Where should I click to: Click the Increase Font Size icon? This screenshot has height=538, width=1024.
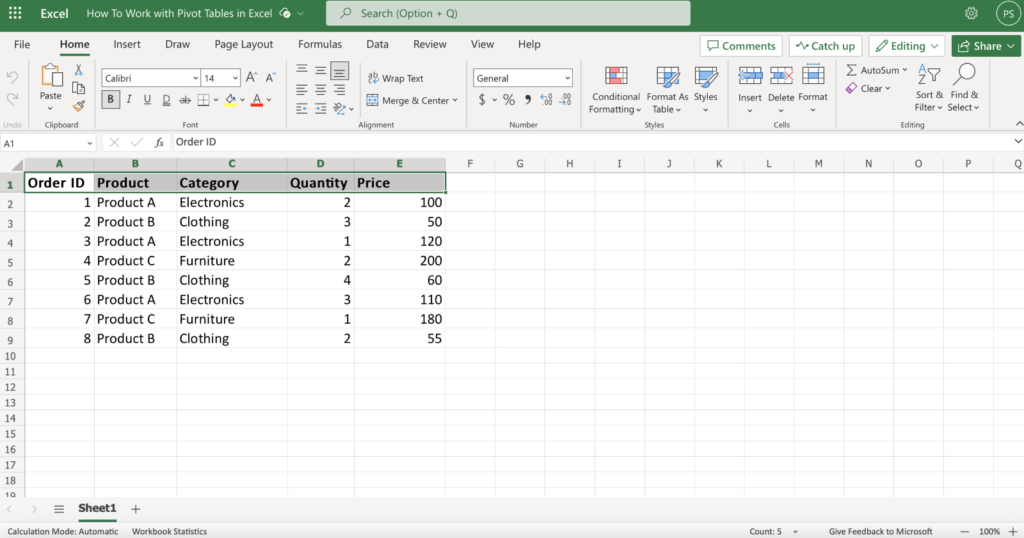[x=252, y=78]
